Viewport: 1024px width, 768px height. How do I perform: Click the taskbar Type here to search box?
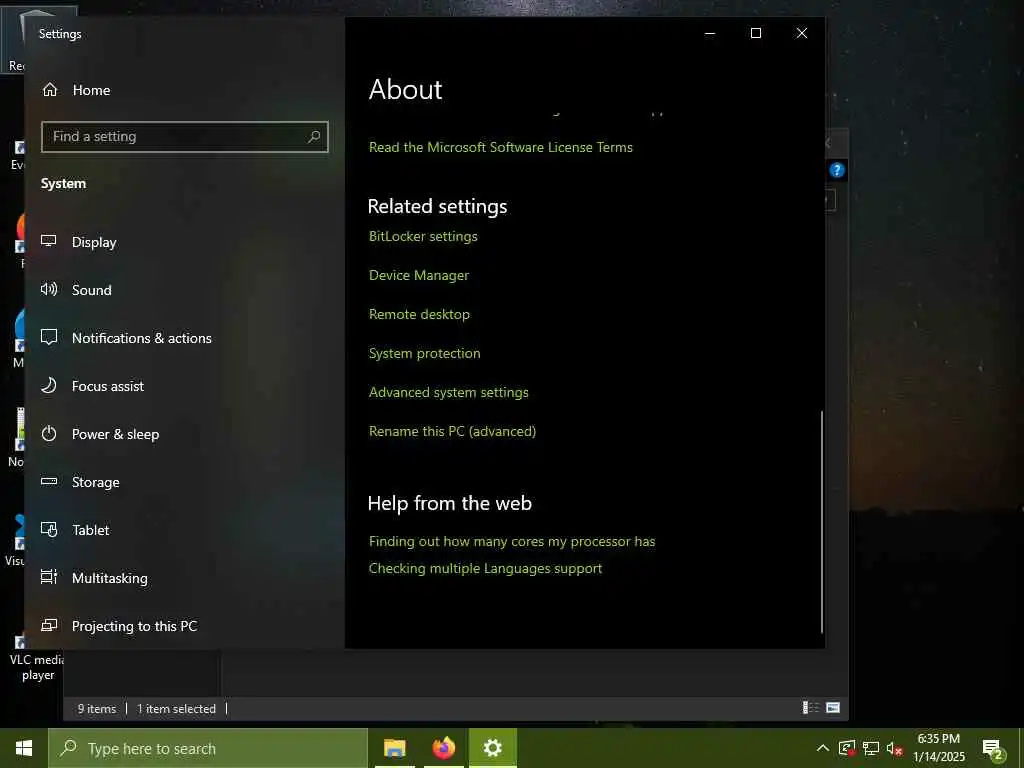[x=208, y=748]
